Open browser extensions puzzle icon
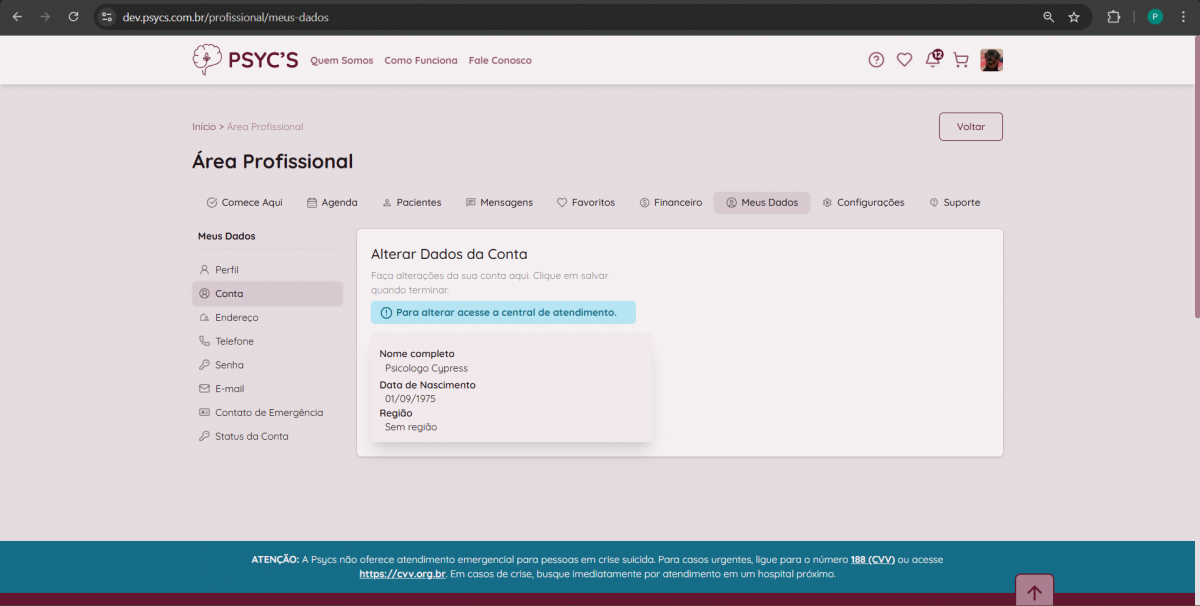1200x606 pixels. (1113, 17)
